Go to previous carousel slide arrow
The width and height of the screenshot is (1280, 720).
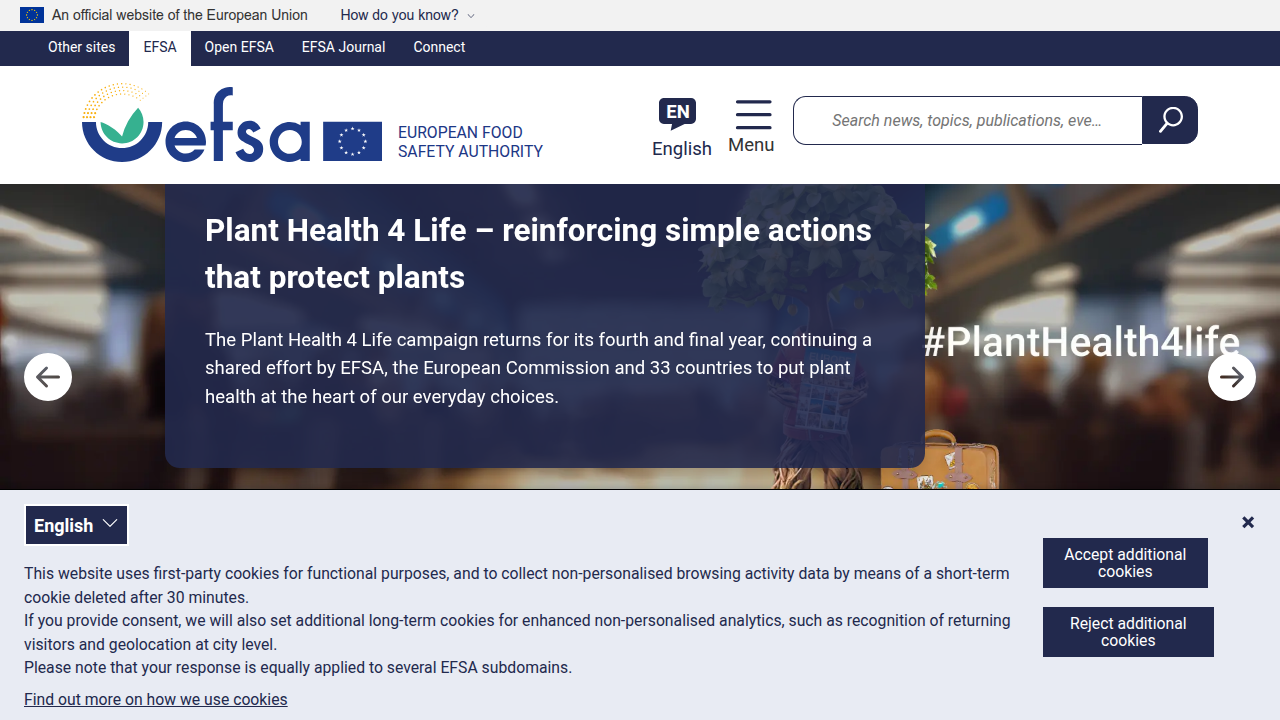click(48, 377)
